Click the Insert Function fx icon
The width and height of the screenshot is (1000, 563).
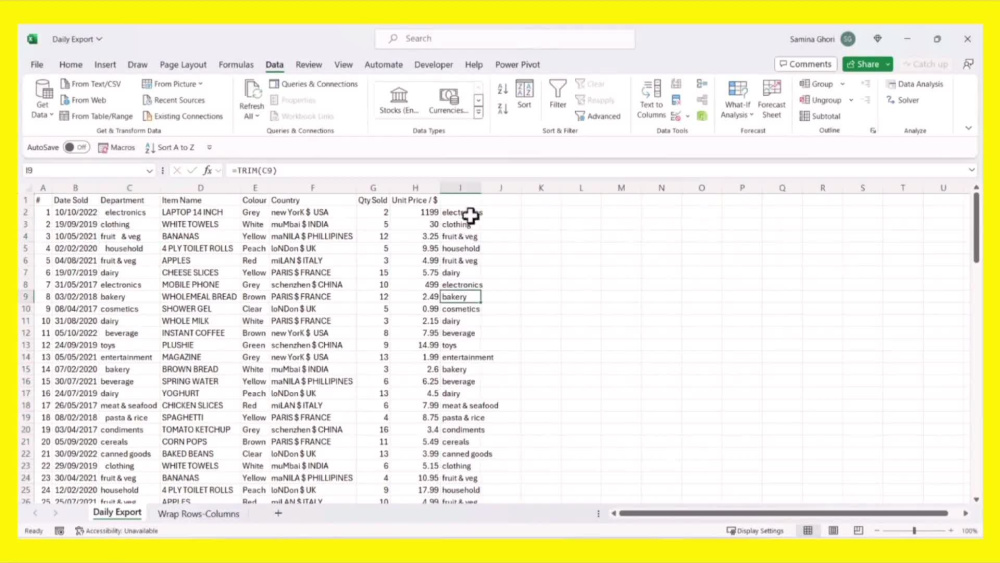pyautogui.click(x=207, y=170)
